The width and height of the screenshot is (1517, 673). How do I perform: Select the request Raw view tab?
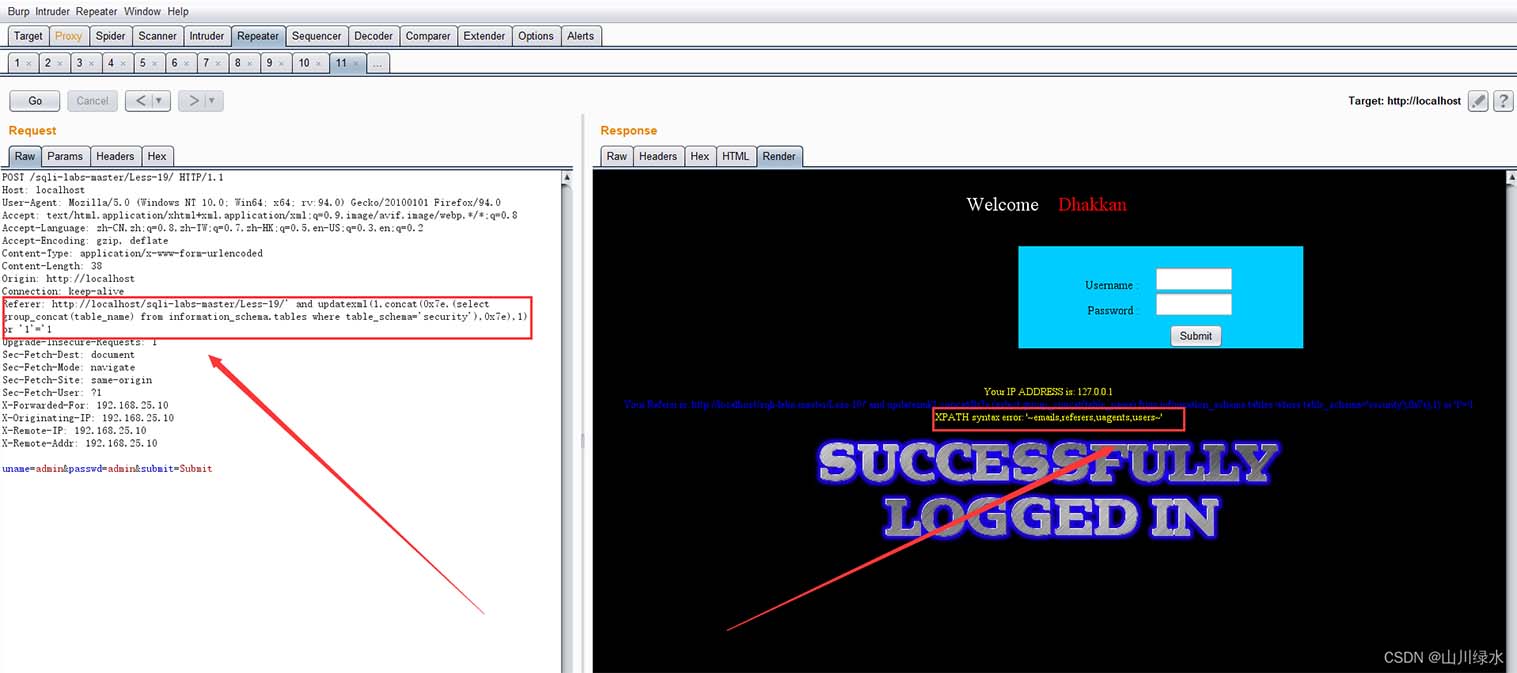click(x=25, y=156)
